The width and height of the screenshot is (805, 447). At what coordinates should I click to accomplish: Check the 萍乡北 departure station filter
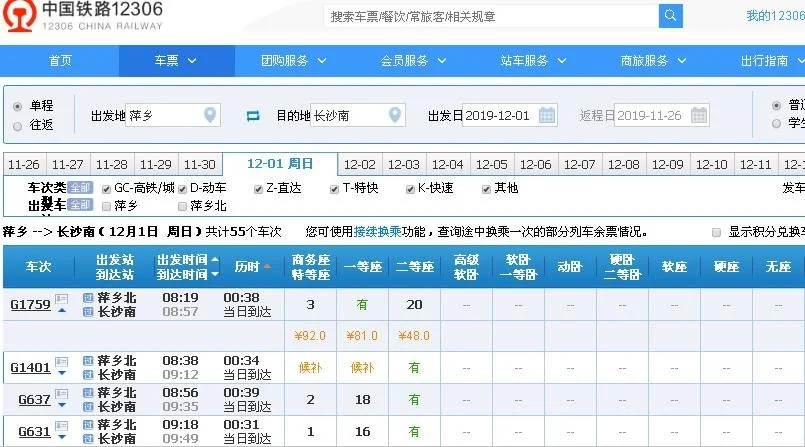coord(182,206)
